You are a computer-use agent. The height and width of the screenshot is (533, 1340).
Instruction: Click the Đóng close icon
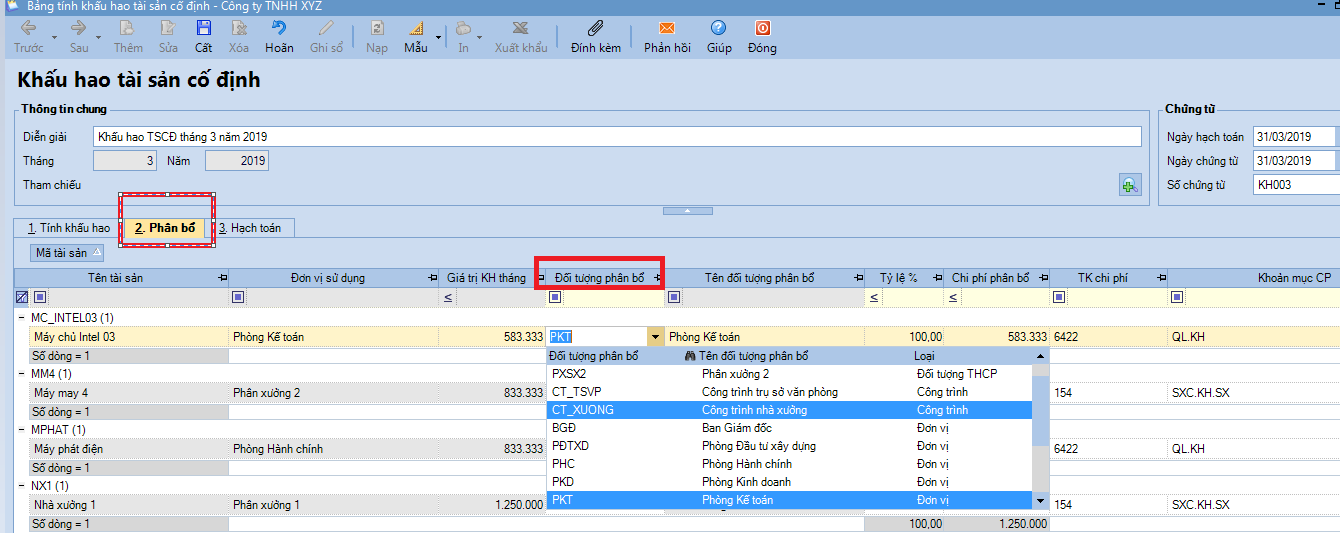point(762,28)
